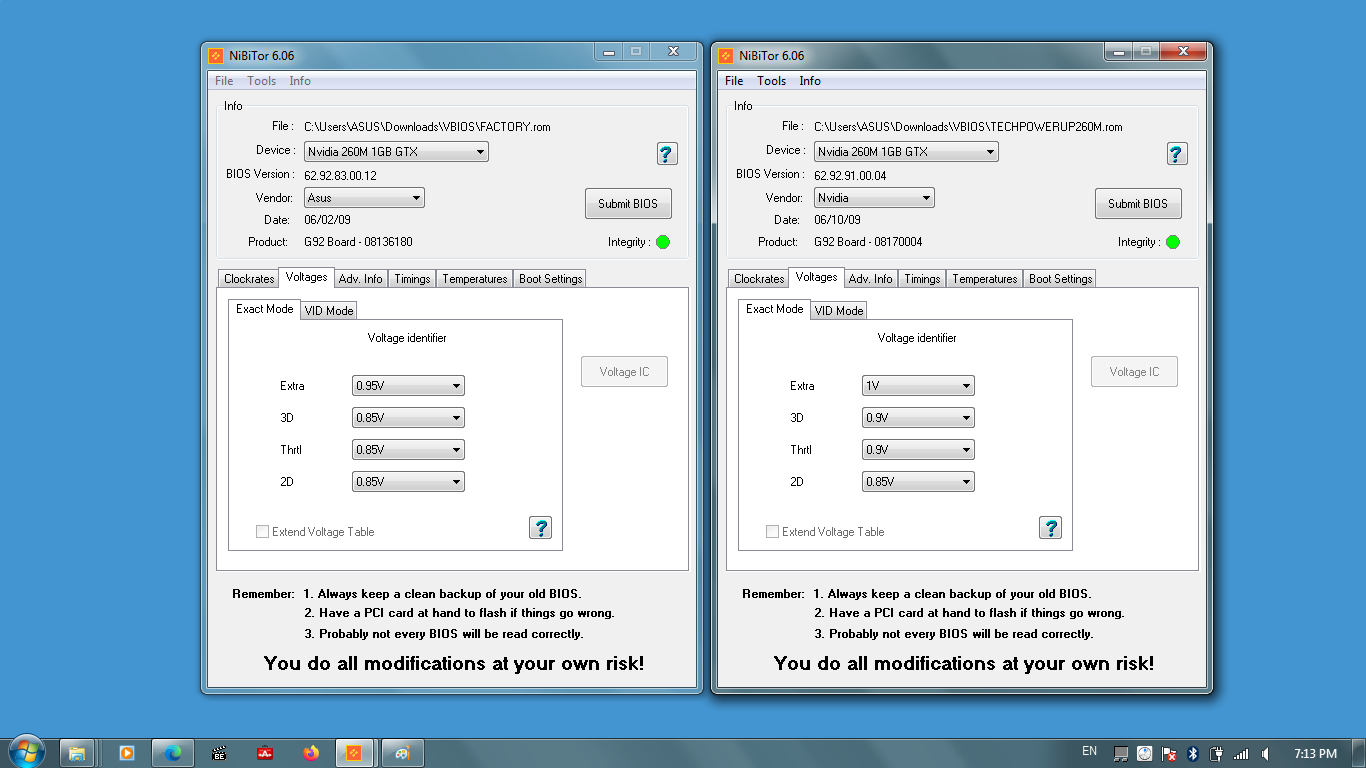1366x768 pixels.
Task: Select VID Mode tab in TECHPOWERUP260M.rom window
Action: 839,311
